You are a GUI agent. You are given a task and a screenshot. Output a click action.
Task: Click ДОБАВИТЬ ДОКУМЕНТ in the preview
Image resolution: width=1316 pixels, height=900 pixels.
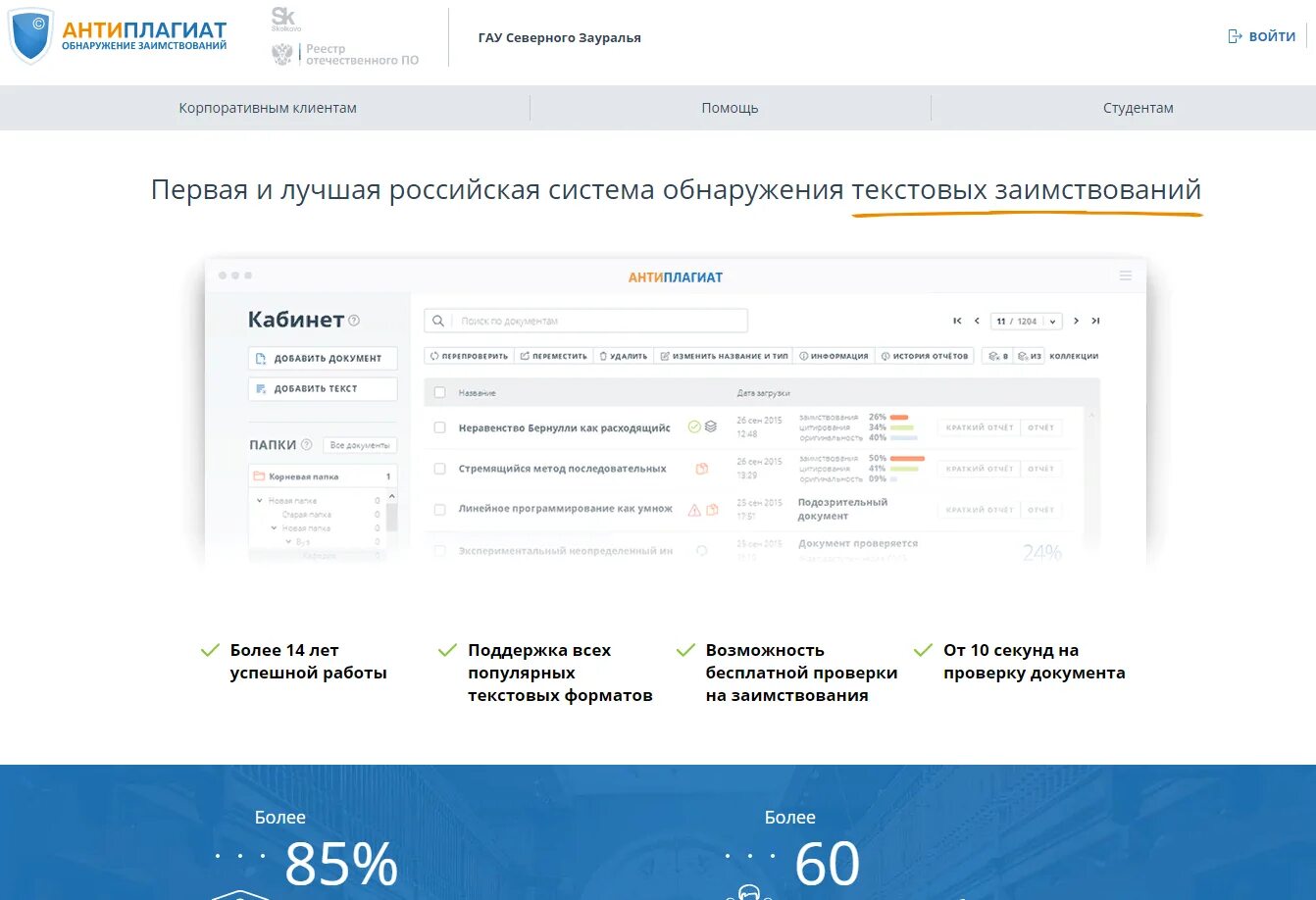coord(323,359)
